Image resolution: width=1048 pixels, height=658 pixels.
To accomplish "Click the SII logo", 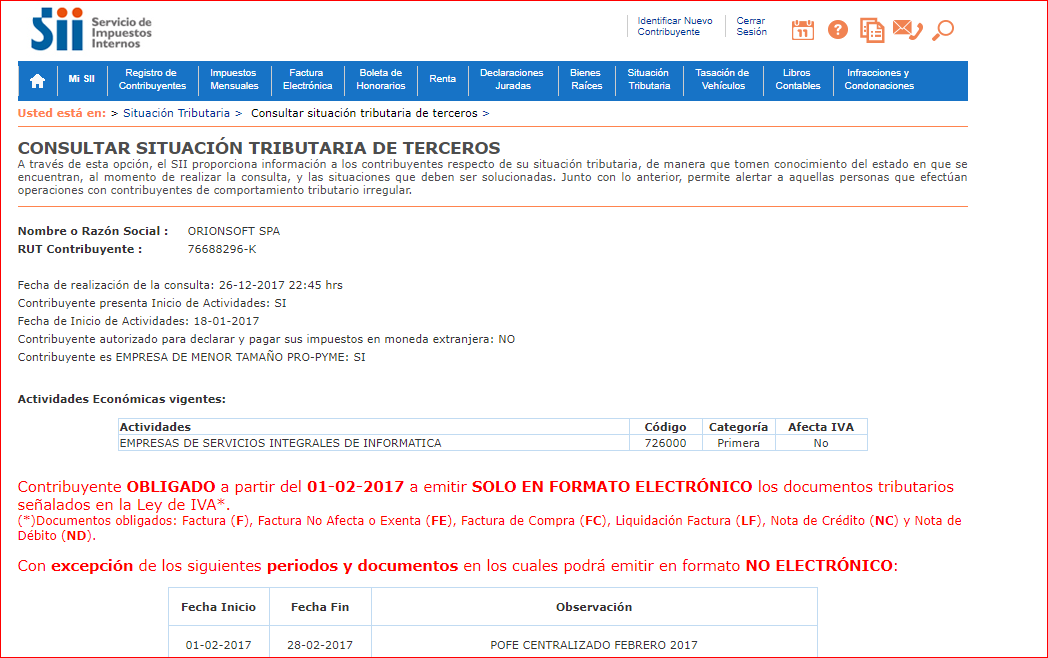I will click(x=92, y=29).
